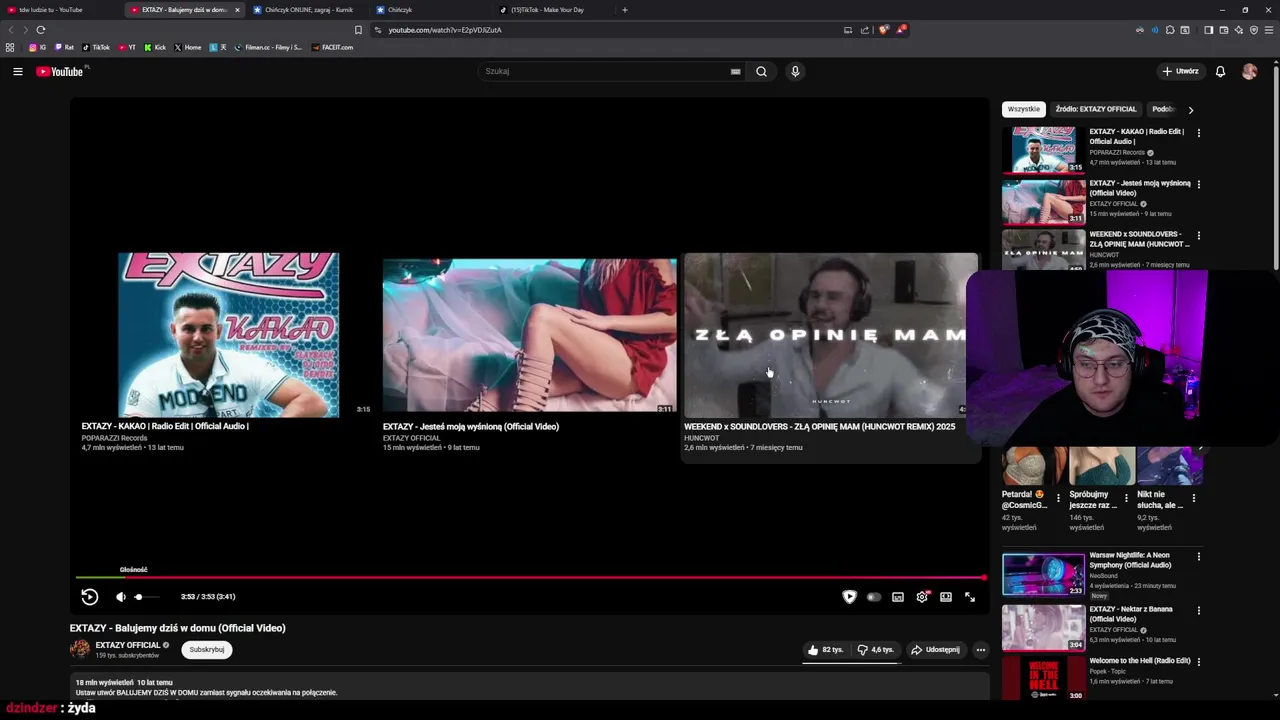Open the account avatar menu
Screen dimensions: 1280x720
tap(1249, 71)
